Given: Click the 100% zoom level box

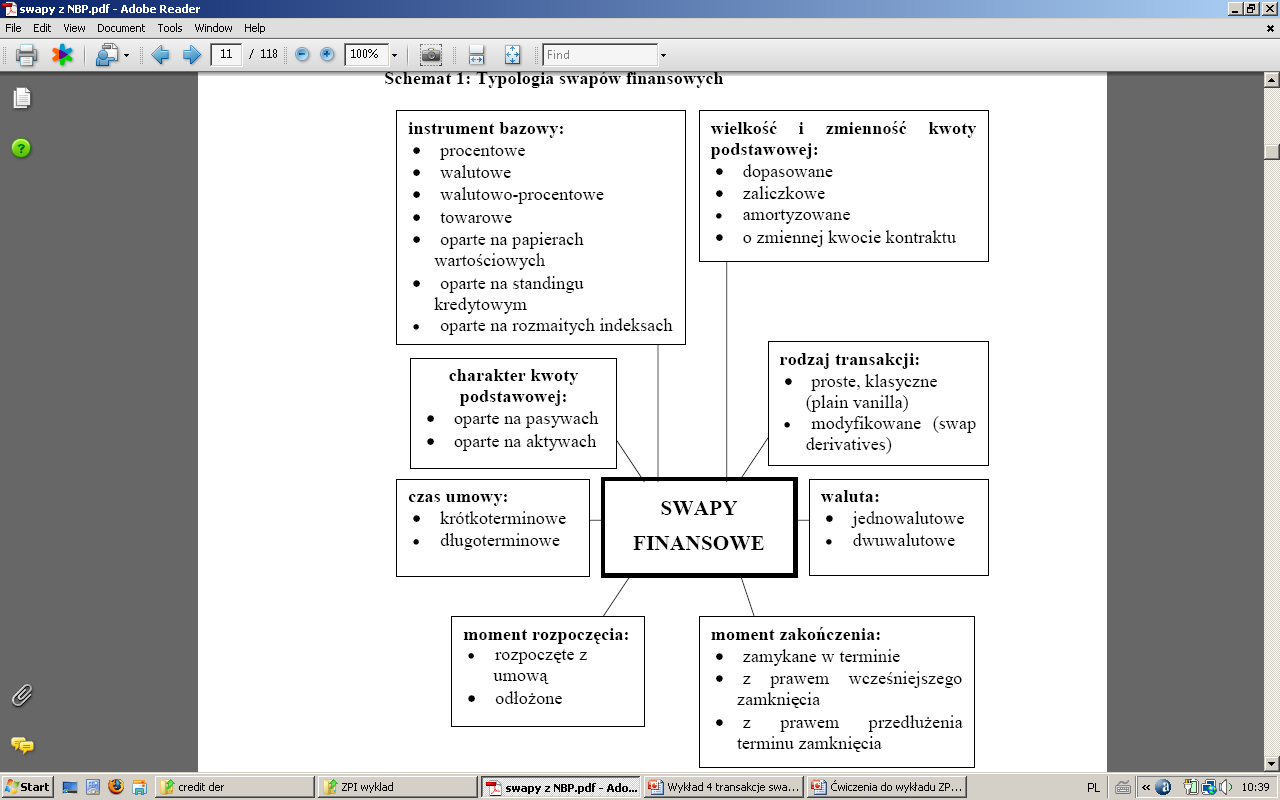Looking at the screenshot, I should click(x=365, y=55).
